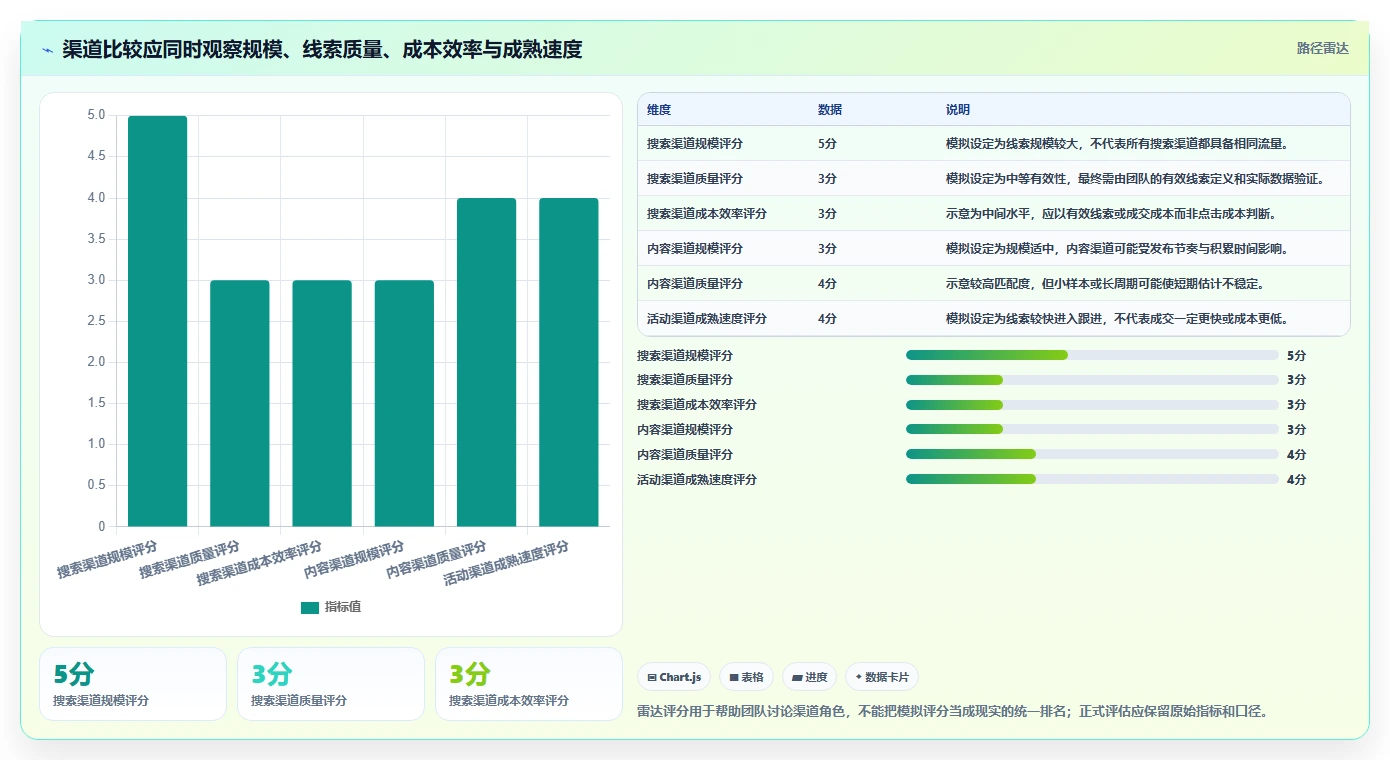The height and width of the screenshot is (760, 1390).
Task: Click description 模拟设定为线索规模较大
Action: pos(1118,143)
